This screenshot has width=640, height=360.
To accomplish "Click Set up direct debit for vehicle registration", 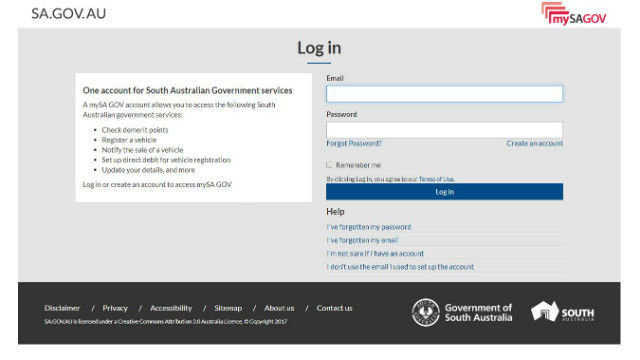I will tap(166, 160).
